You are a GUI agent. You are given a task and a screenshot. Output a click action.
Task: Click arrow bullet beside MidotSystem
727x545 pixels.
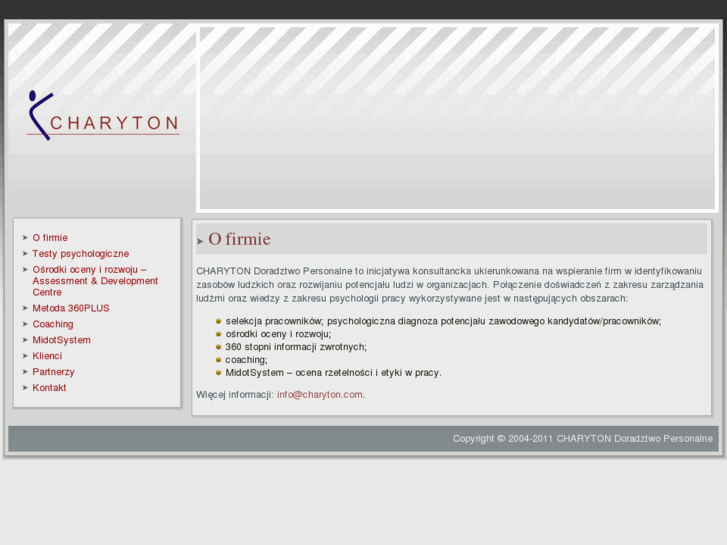26,340
